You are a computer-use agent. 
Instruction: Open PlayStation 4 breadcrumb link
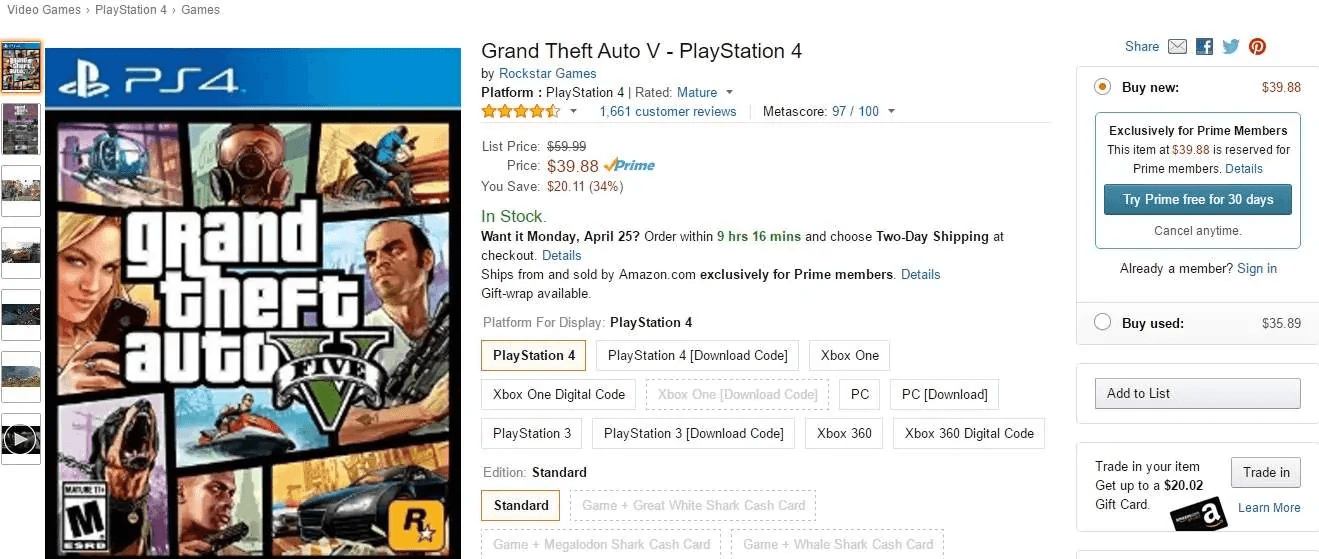pyautogui.click(x=131, y=10)
